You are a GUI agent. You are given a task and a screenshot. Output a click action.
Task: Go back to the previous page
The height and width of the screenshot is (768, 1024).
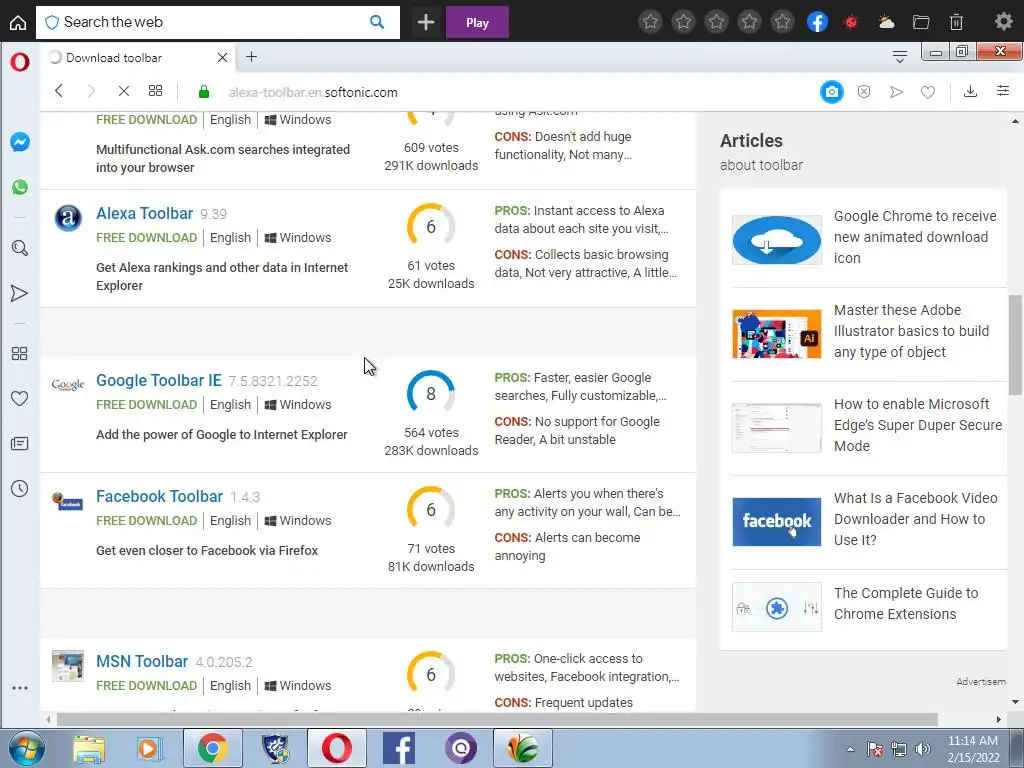pyautogui.click(x=59, y=91)
